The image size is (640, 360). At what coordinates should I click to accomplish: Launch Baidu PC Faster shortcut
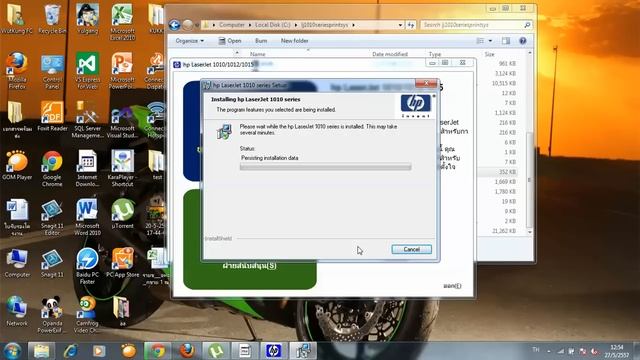(87, 266)
